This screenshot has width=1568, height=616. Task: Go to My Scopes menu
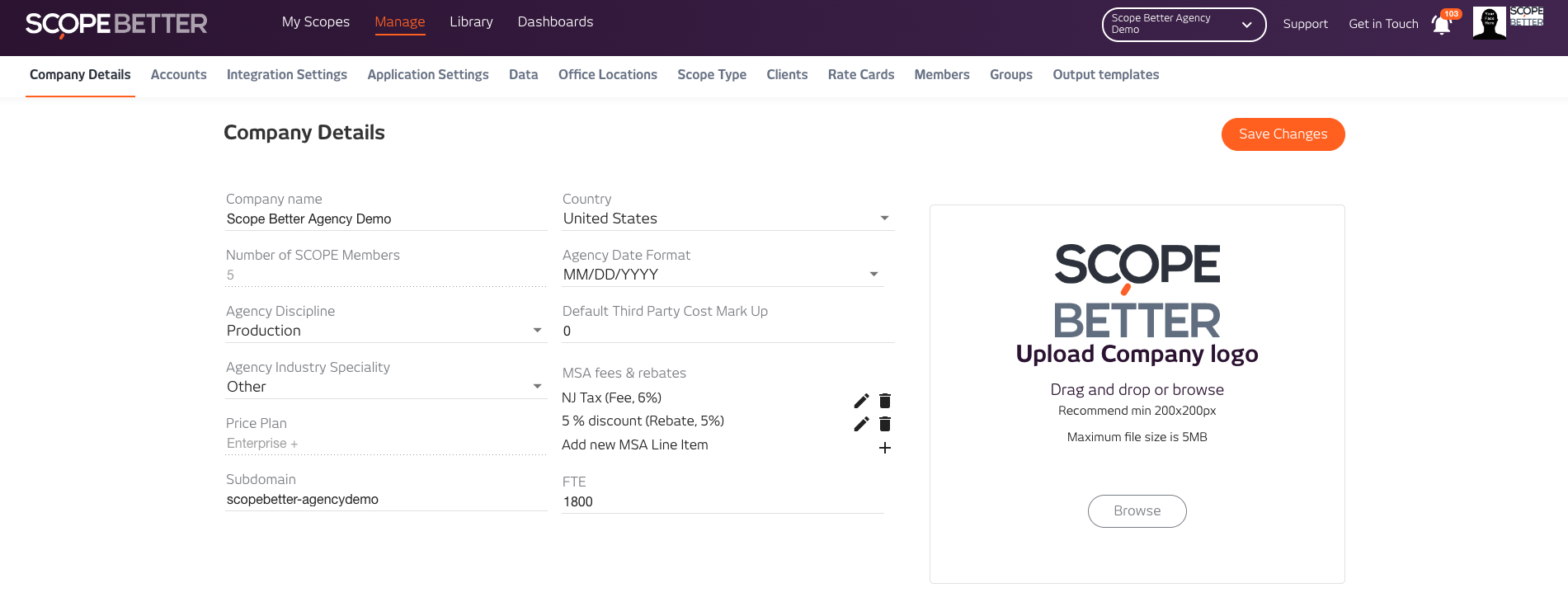click(316, 22)
